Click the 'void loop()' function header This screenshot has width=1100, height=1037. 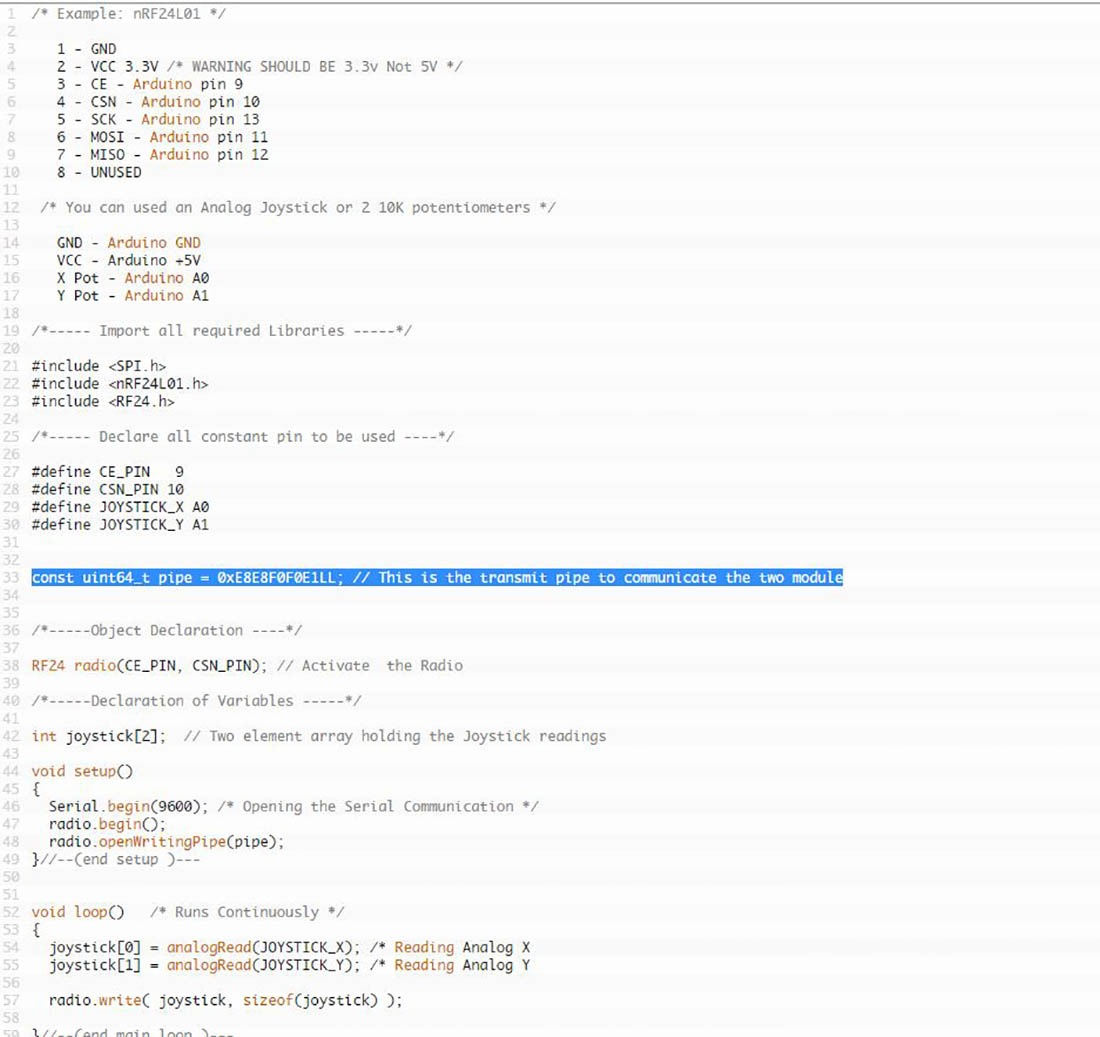pos(78,912)
